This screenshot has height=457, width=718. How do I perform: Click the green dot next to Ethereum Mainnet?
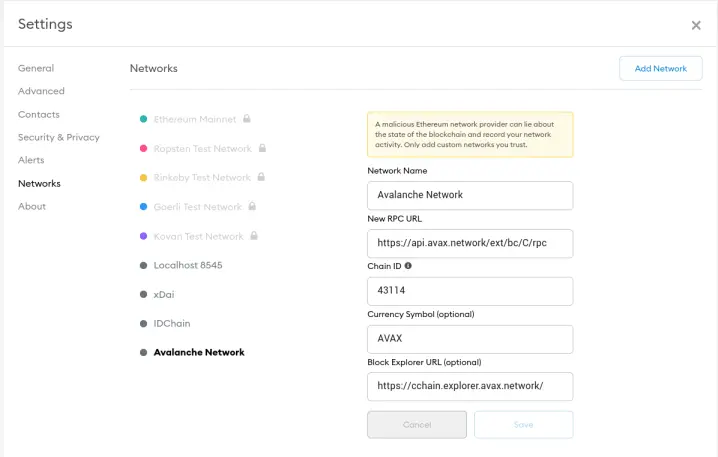143,119
